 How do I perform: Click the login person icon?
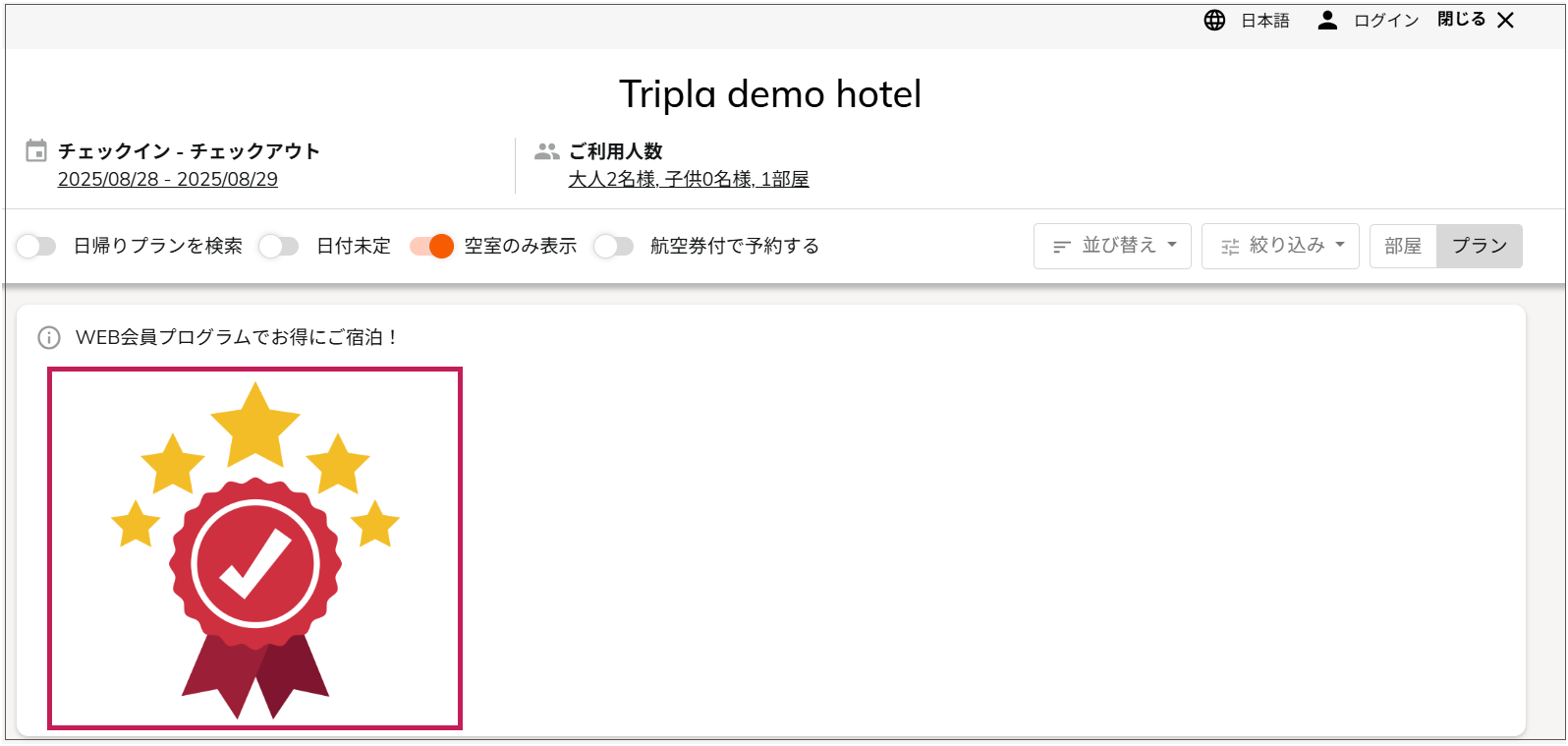pyautogui.click(x=1327, y=21)
